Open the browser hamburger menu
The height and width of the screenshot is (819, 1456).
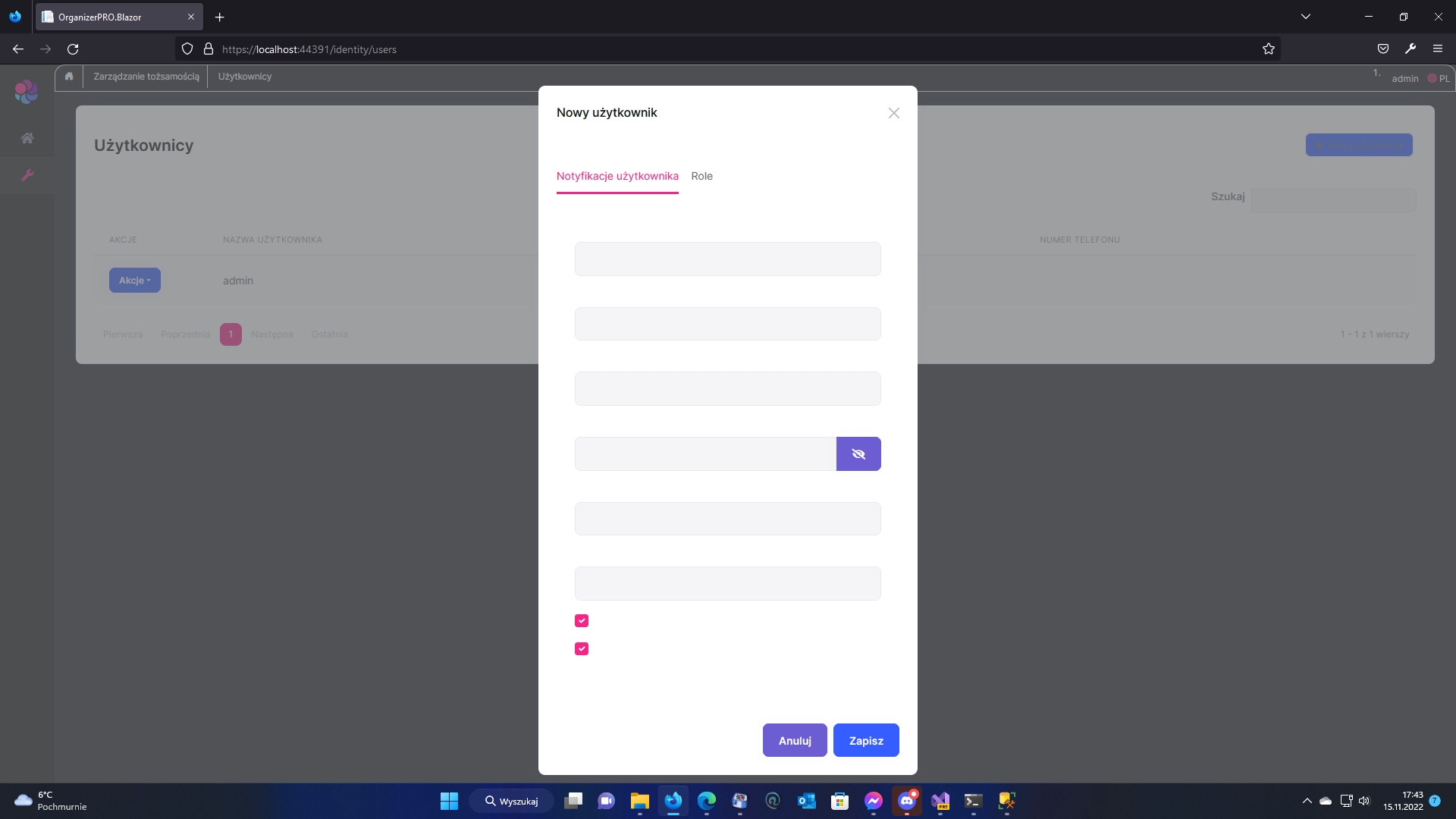pos(1438,49)
